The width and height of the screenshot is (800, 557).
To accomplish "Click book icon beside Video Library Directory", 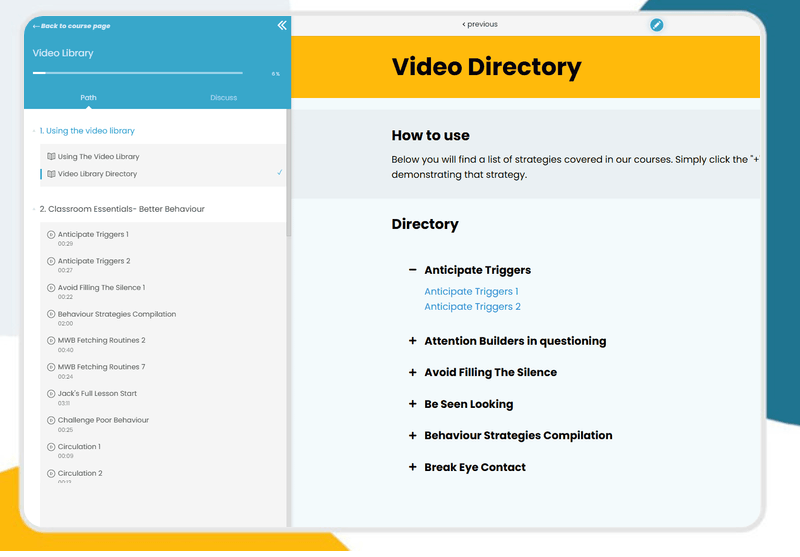I will (x=51, y=173).
